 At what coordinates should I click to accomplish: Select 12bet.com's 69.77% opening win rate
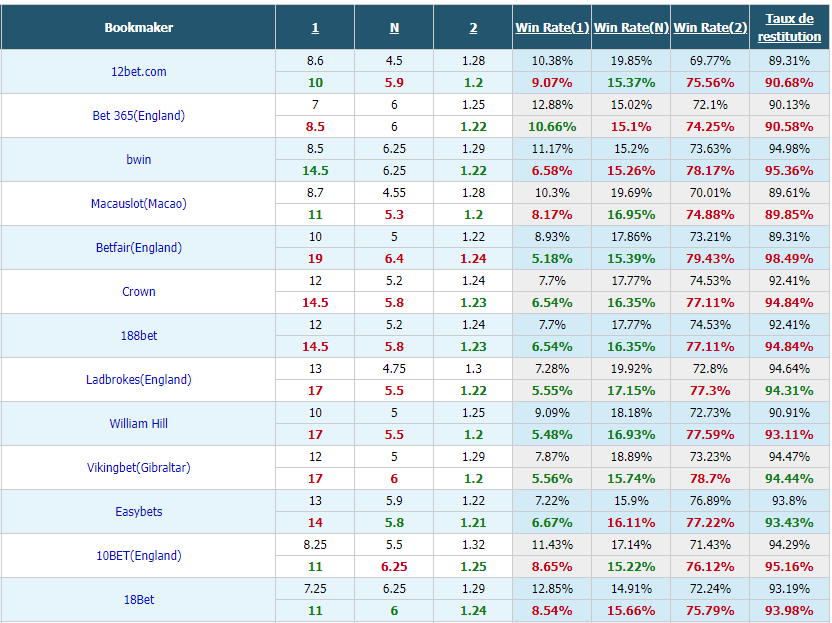(x=710, y=60)
